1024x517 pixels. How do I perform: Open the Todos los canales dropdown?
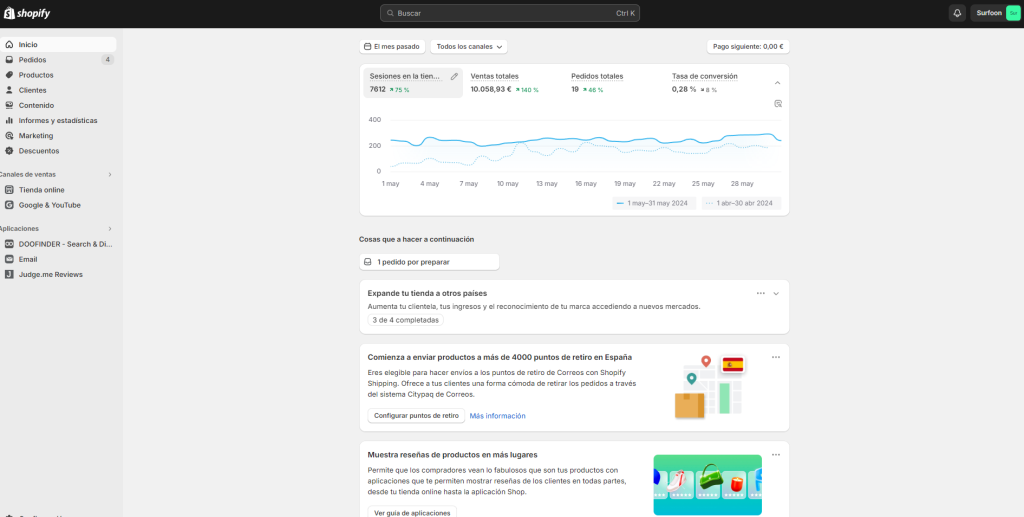pyautogui.click(x=469, y=47)
